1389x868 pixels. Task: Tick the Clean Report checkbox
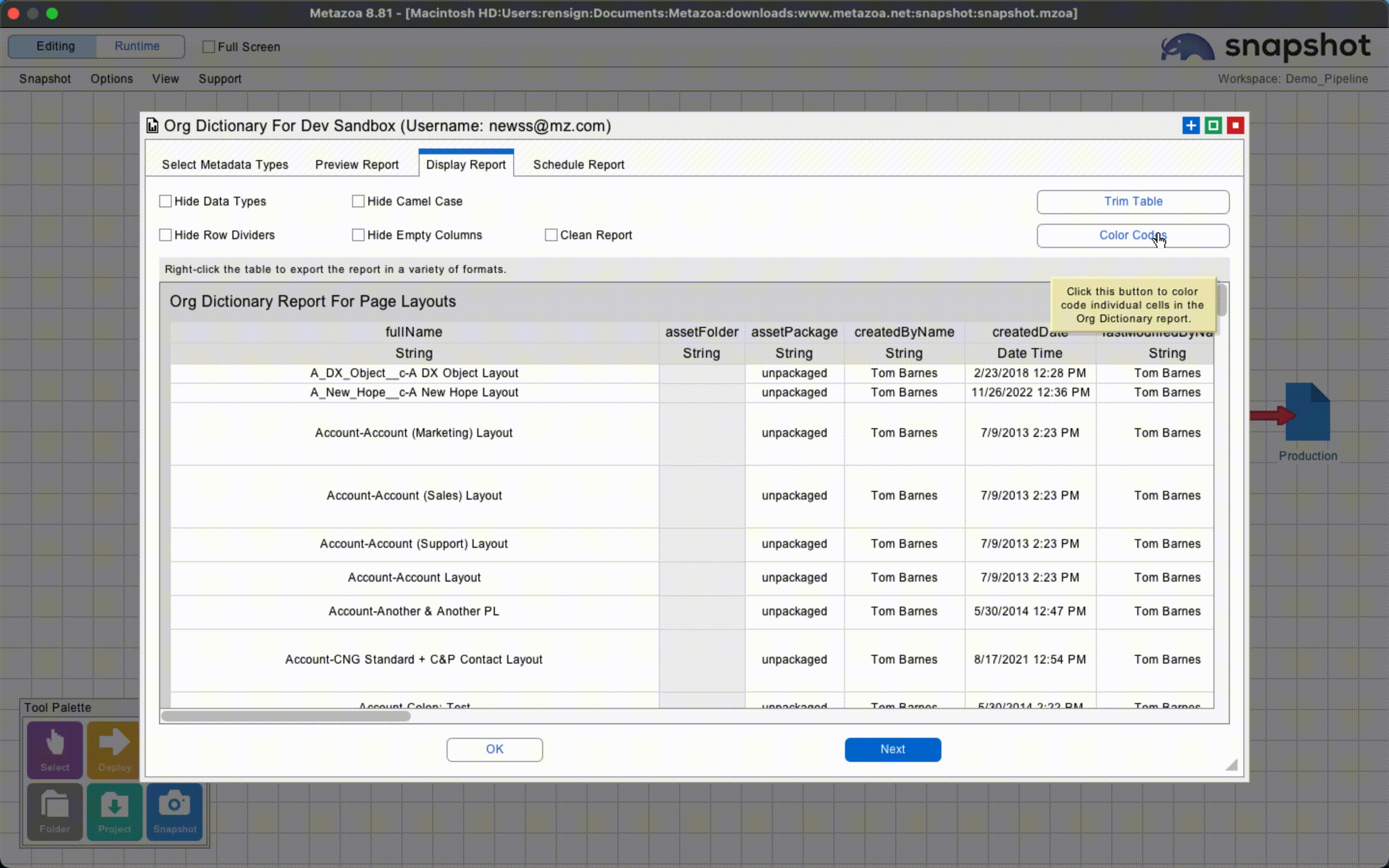point(551,235)
